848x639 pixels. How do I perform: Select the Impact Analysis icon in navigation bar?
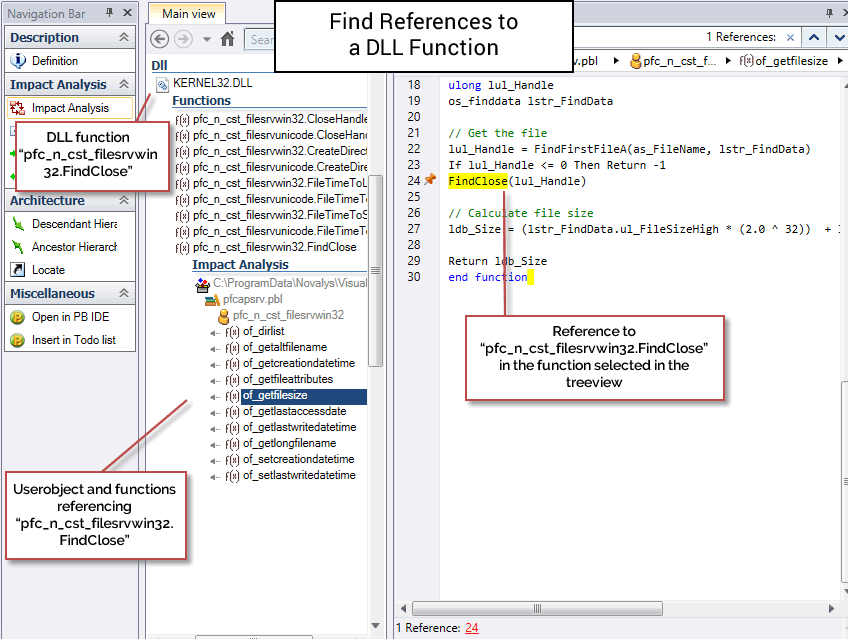[18, 108]
